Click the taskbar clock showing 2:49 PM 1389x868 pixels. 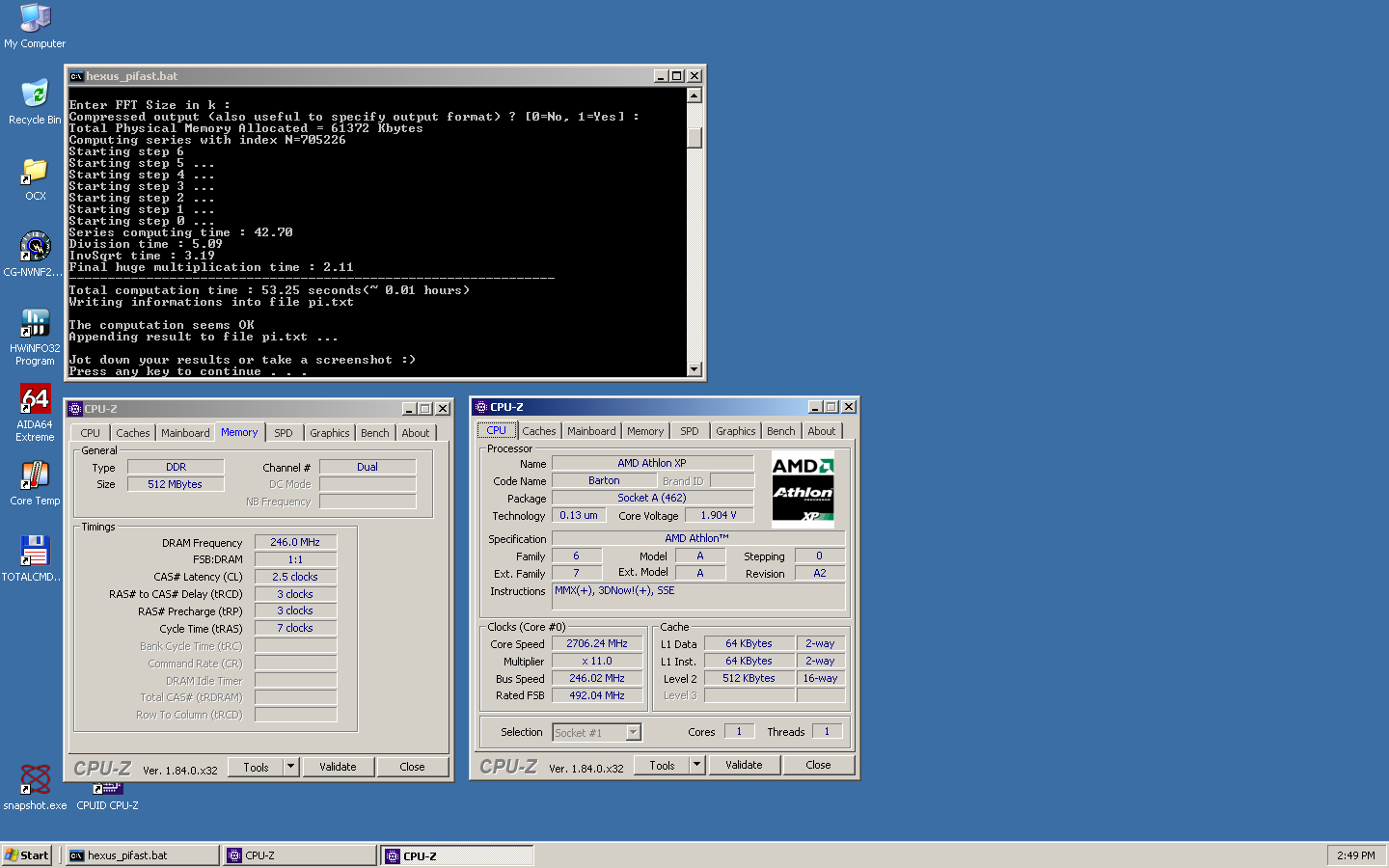point(1356,855)
